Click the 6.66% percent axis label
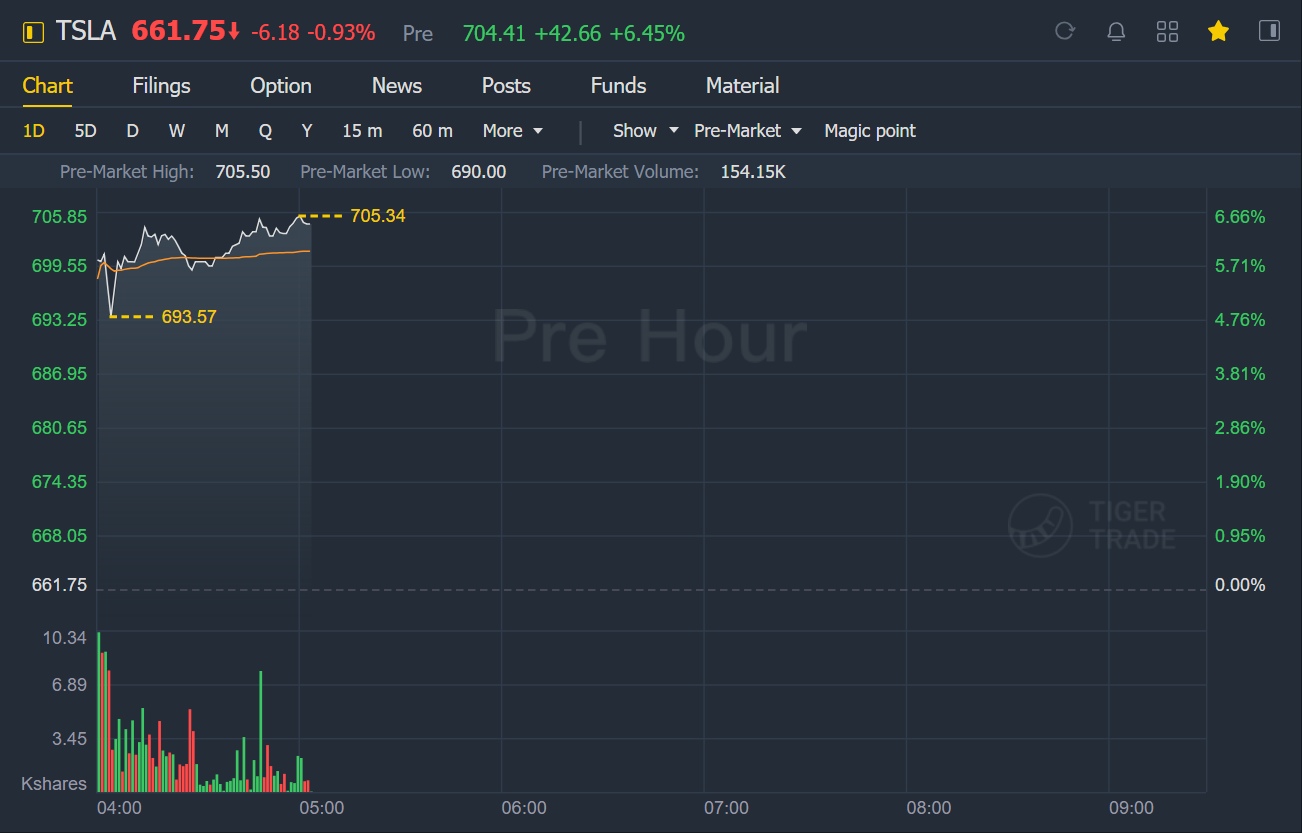 (x=1240, y=217)
